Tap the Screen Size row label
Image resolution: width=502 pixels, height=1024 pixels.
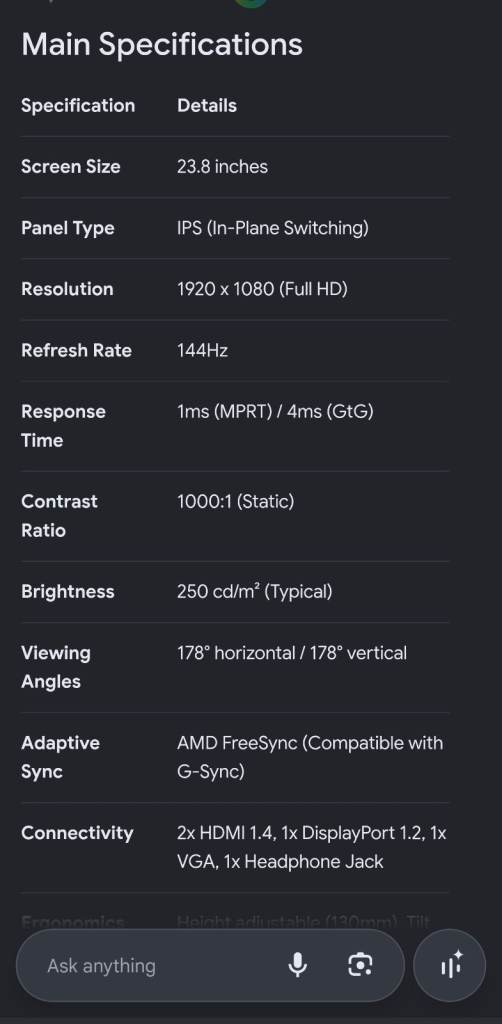(x=71, y=167)
